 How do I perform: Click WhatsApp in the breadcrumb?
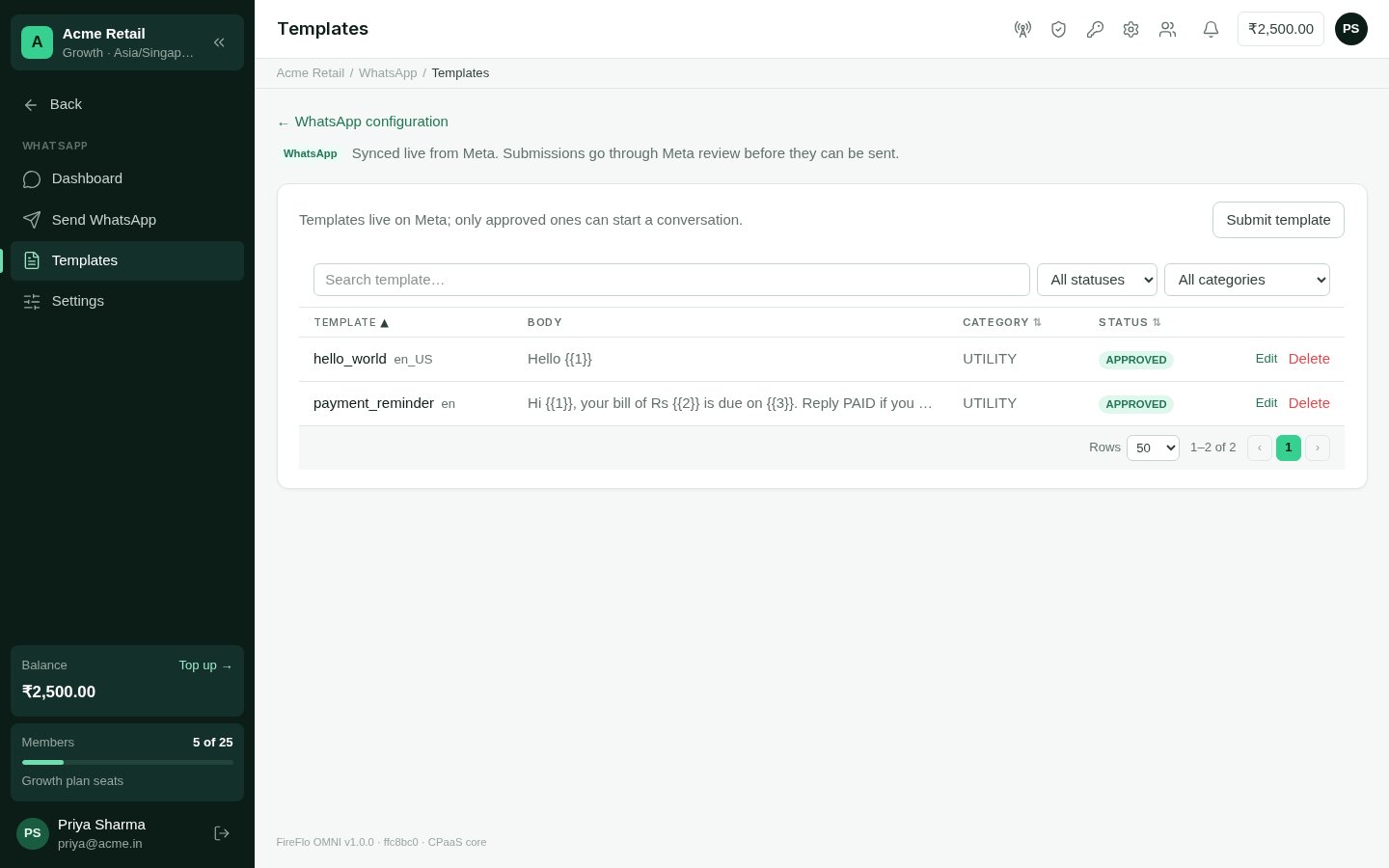[x=388, y=73]
